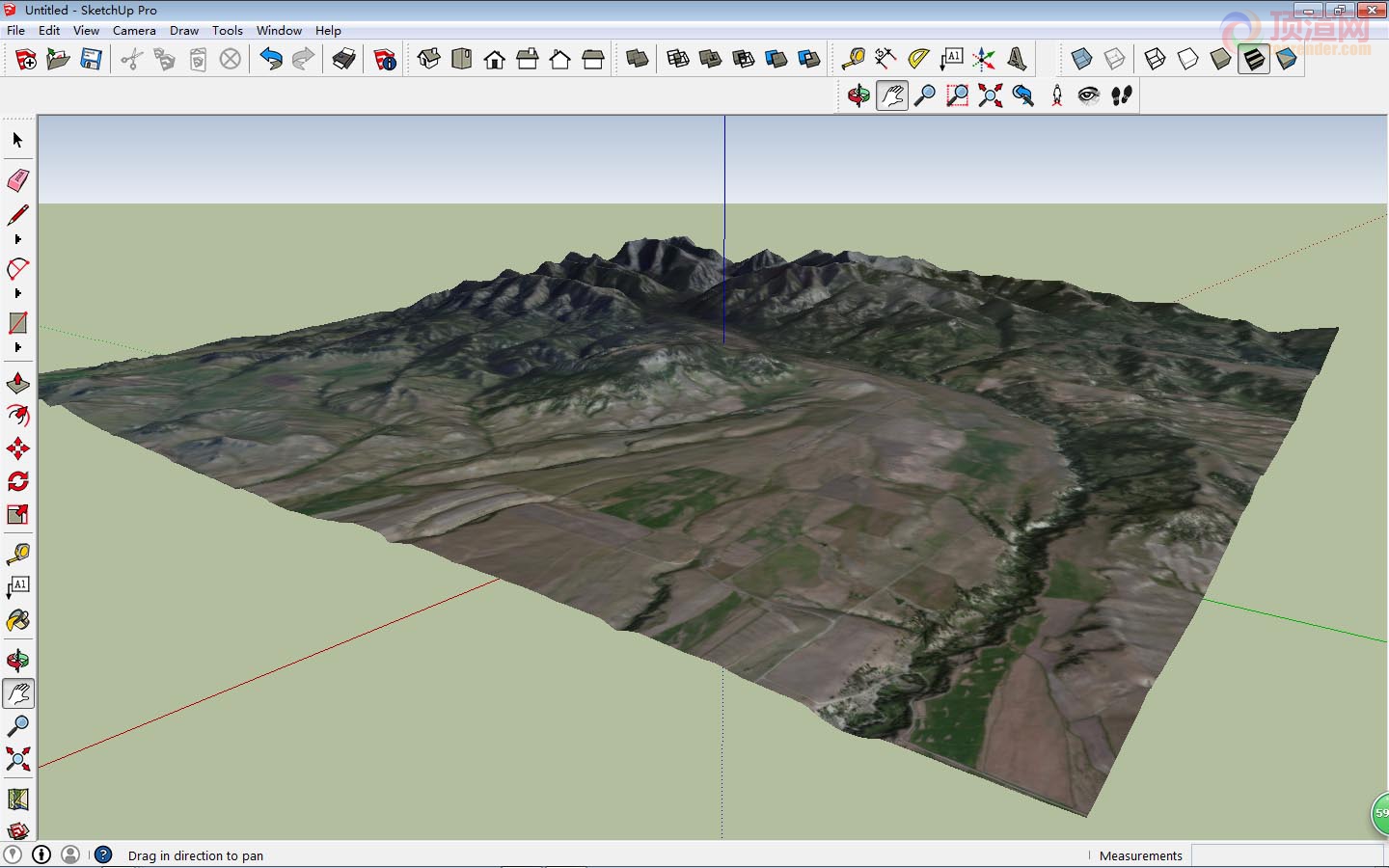Select the 3D Text tool
The width and height of the screenshot is (1389, 868).
(x=1017, y=60)
